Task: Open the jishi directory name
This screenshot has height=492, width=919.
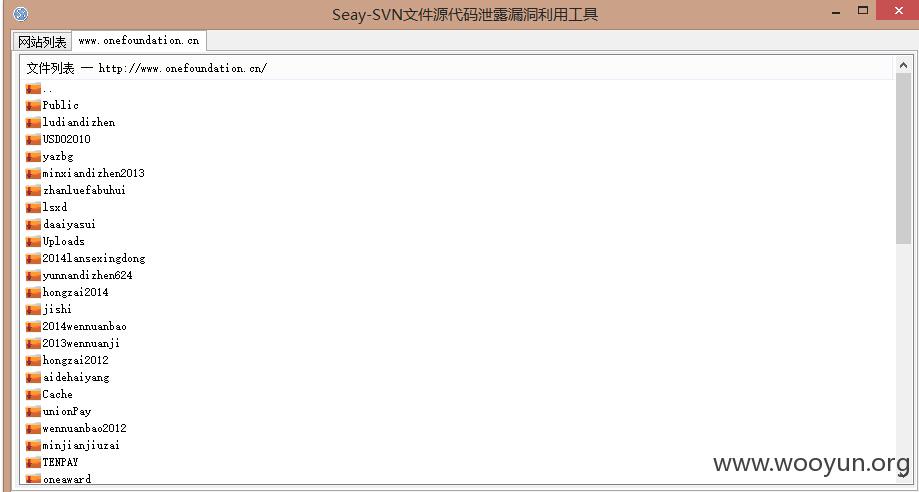Action: [57, 309]
